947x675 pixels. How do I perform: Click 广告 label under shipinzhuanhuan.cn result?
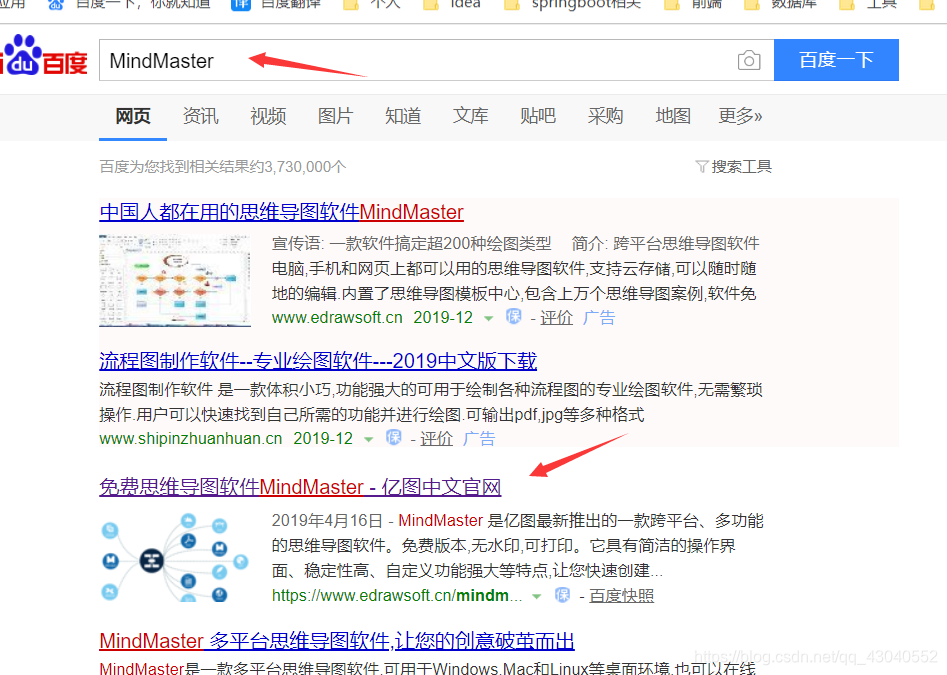479,438
